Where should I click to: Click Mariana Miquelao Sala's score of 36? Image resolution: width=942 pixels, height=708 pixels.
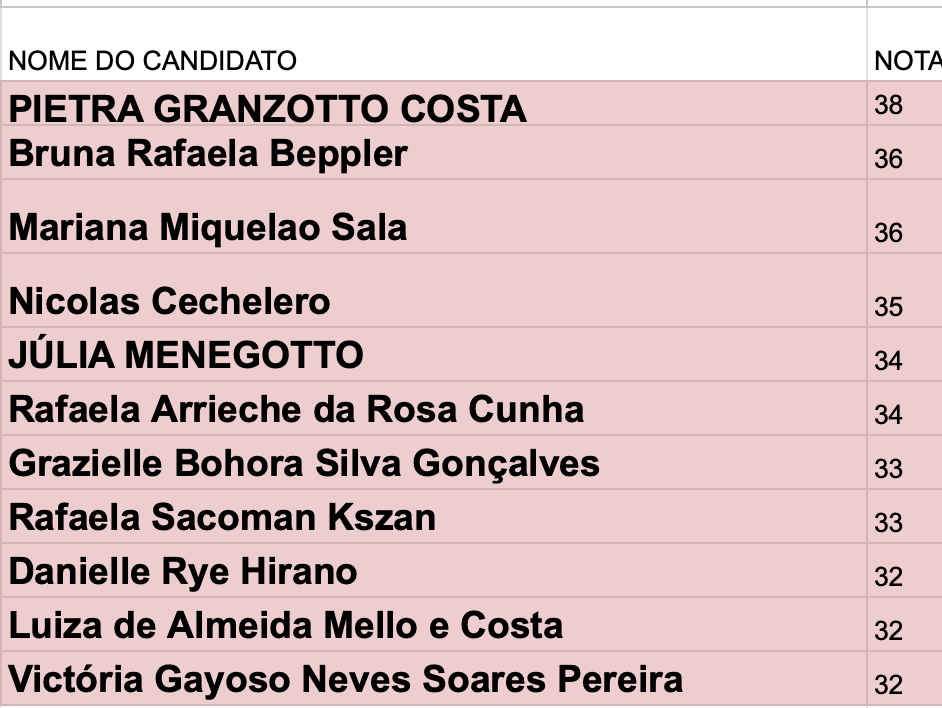(889, 232)
